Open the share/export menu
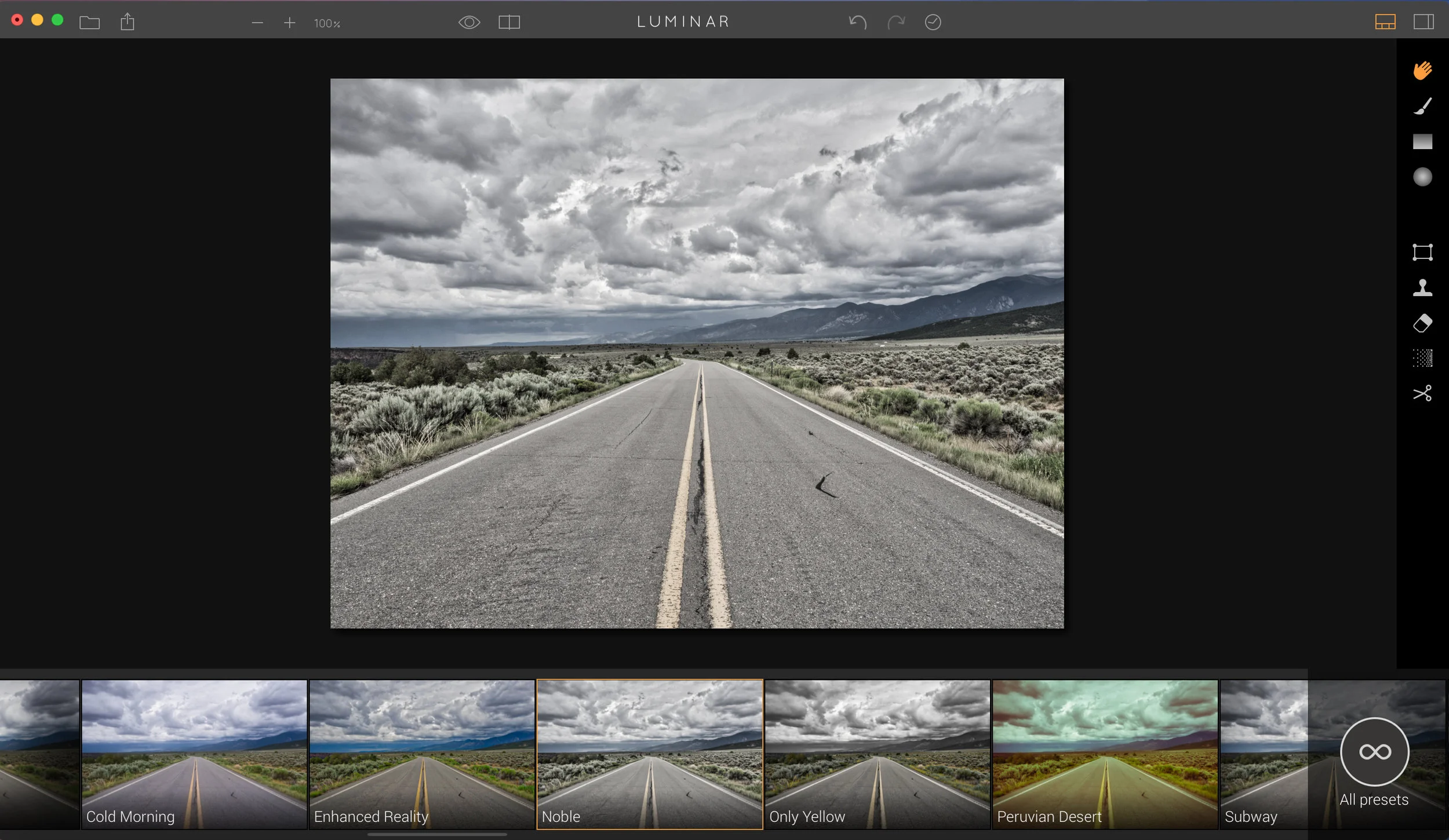This screenshot has height=840, width=1449. 128,23
